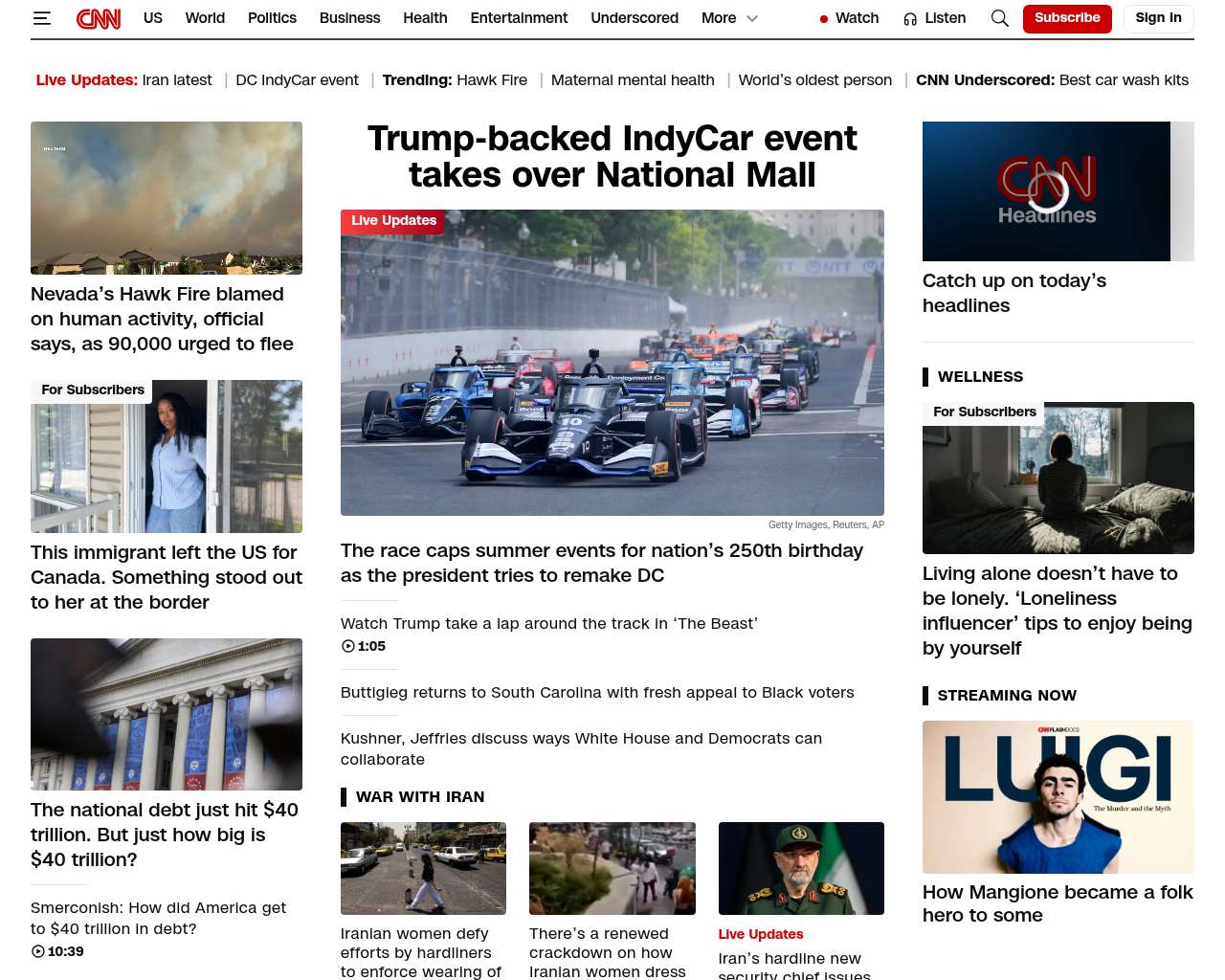The width and height of the screenshot is (1225, 980).
Task: Open the Iranian security chief photo
Action: 801,868
